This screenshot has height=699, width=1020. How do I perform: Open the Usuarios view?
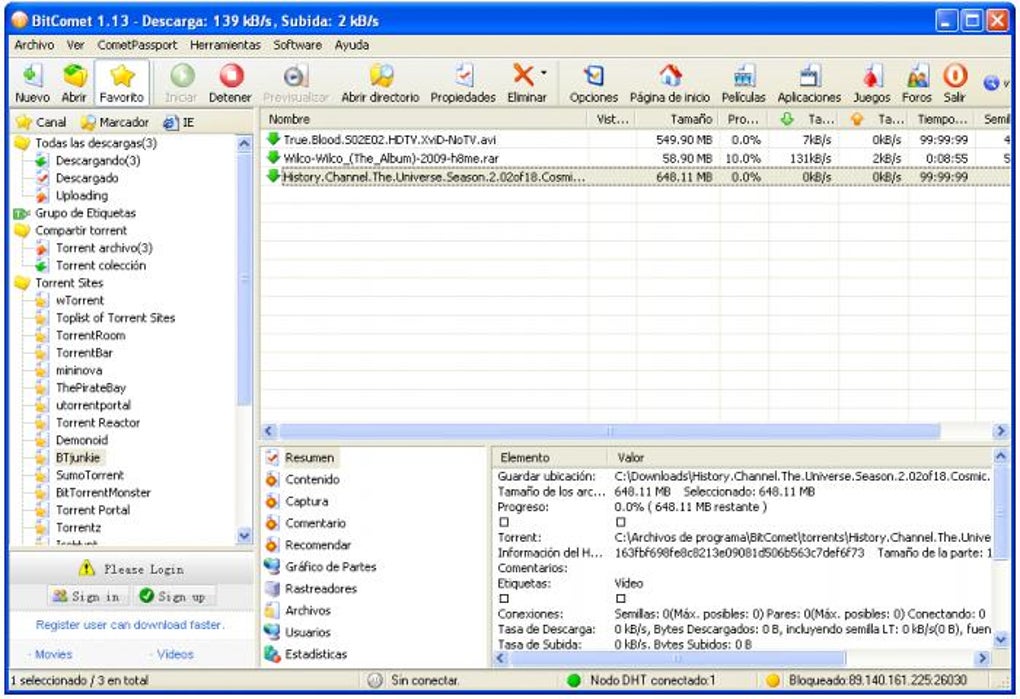coord(308,633)
